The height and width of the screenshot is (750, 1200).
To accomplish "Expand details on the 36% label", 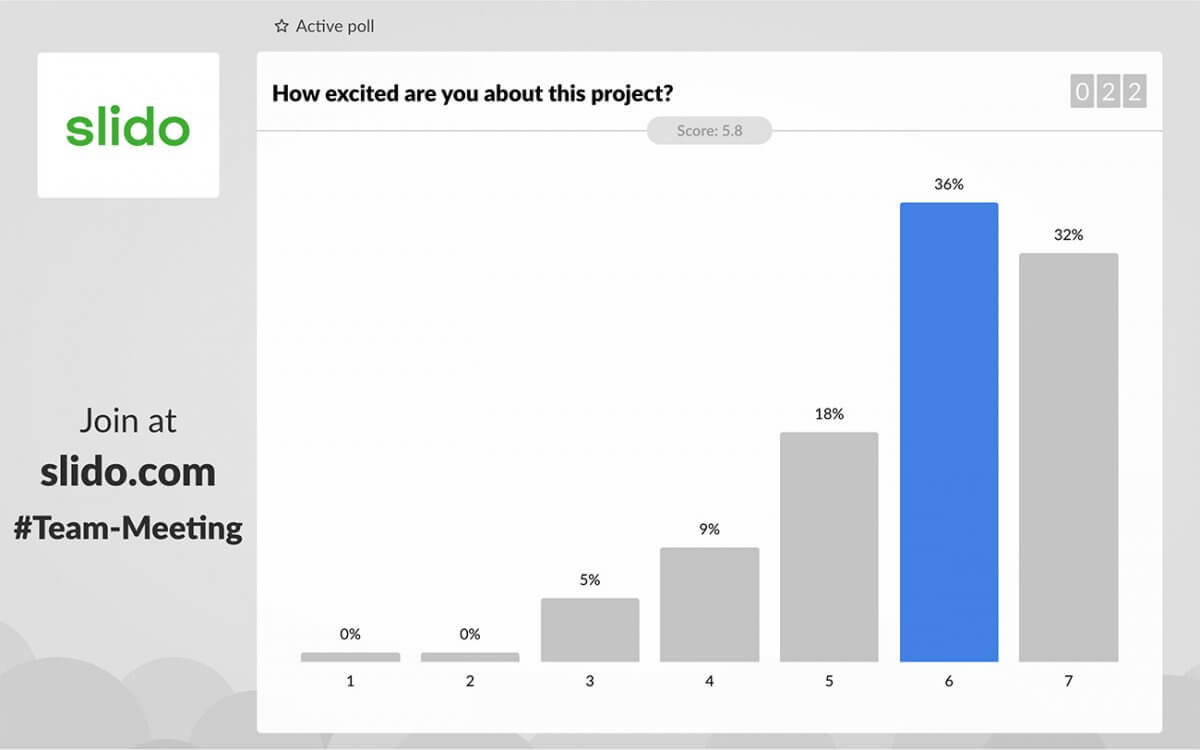I will 949,184.
